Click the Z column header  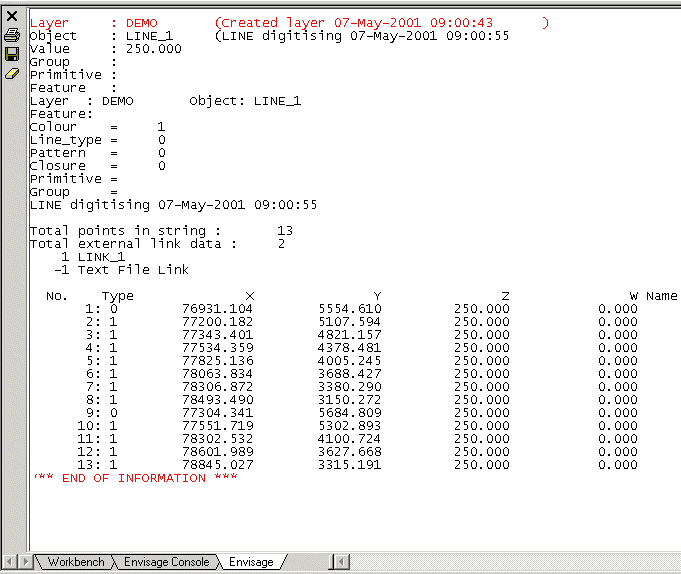pos(505,296)
